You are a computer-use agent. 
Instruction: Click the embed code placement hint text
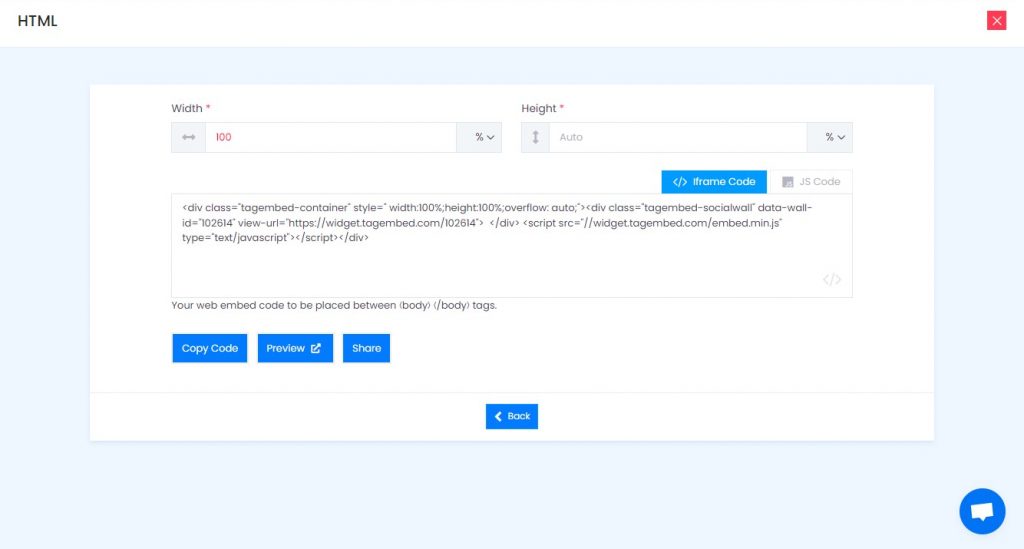(334, 305)
